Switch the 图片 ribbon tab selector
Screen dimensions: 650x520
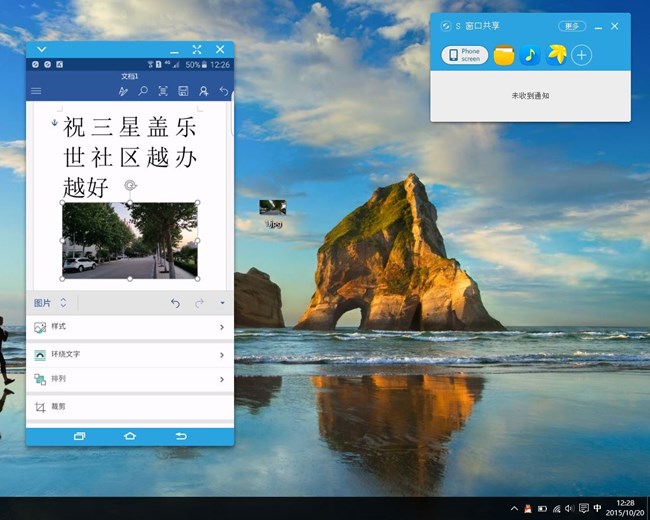[50, 303]
